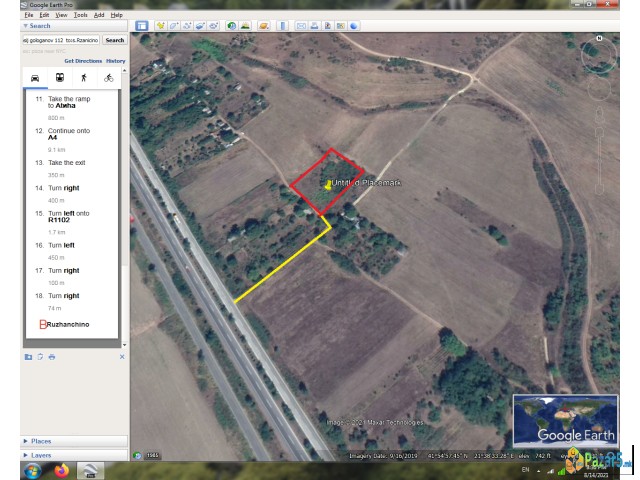The image size is (640, 480).
Task: Toggle the sidebar visibility button
Action: pyautogui.click(x=141, y=25)
